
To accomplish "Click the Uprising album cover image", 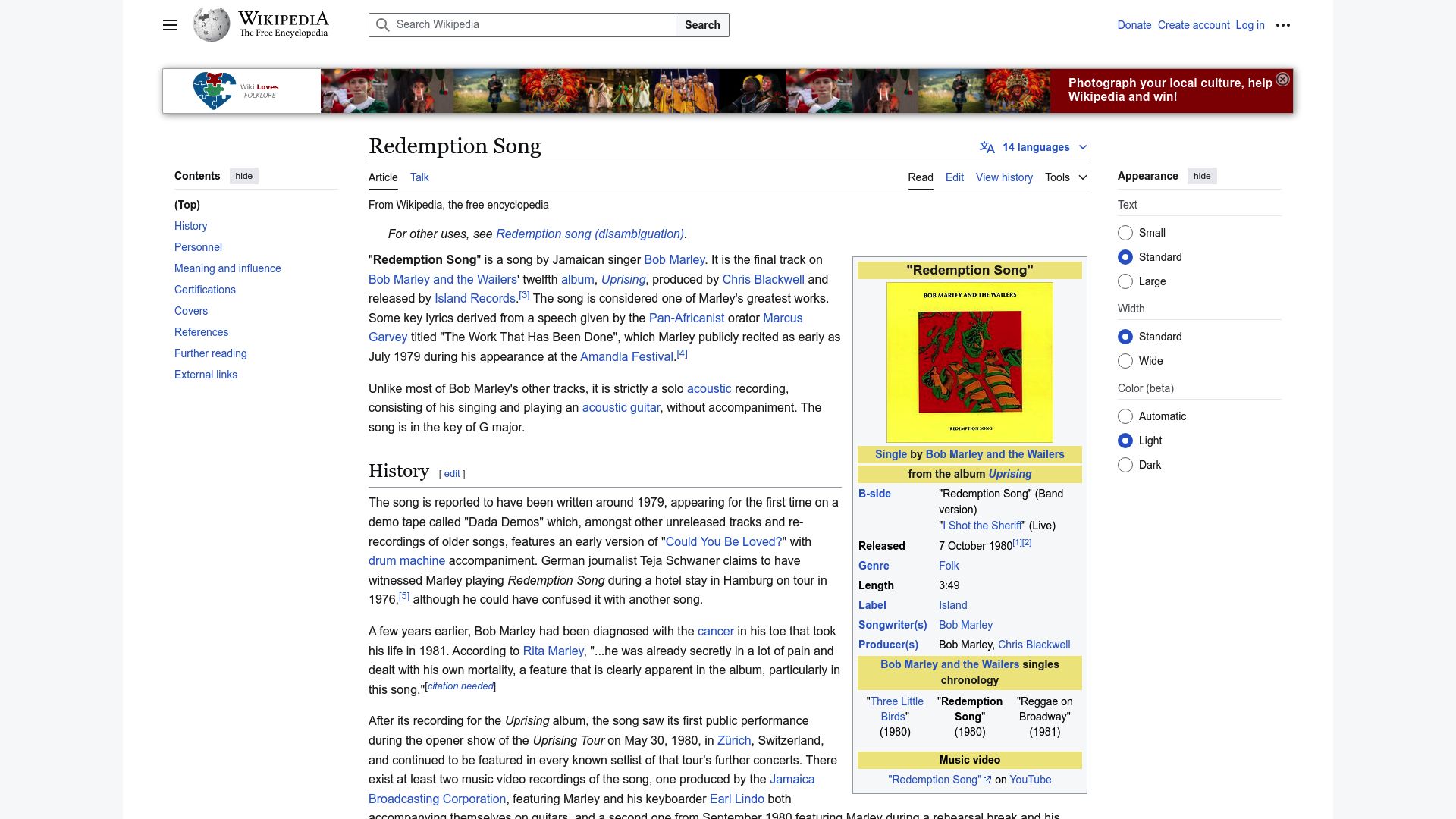I will pos(968,362).
